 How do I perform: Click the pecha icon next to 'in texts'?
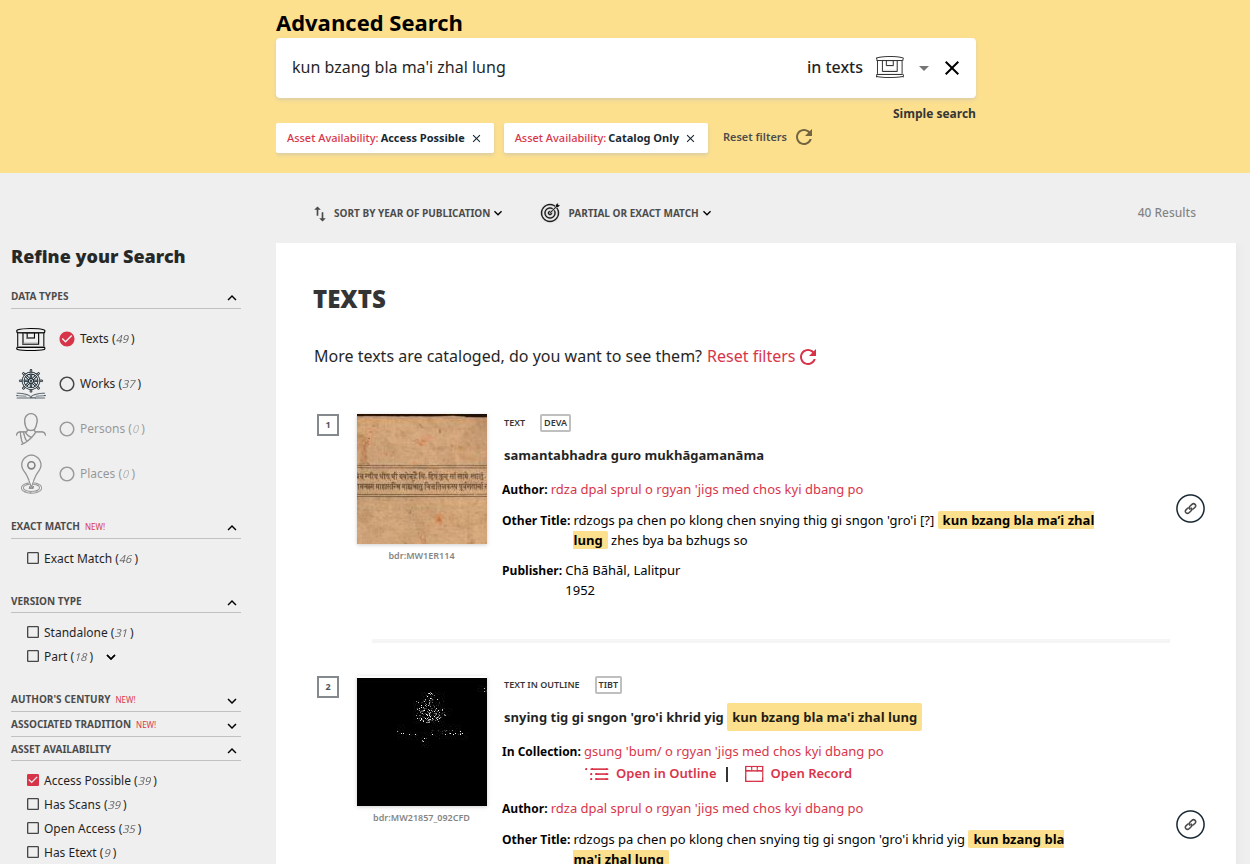coord(889,67)
